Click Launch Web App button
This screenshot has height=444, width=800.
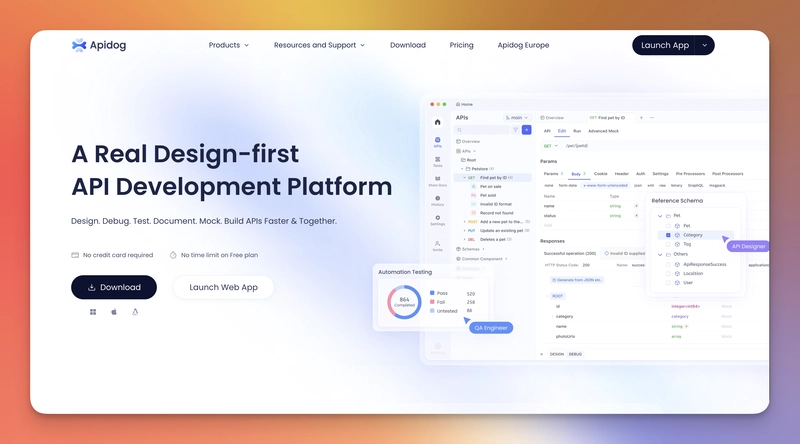[x=223, y=287]
